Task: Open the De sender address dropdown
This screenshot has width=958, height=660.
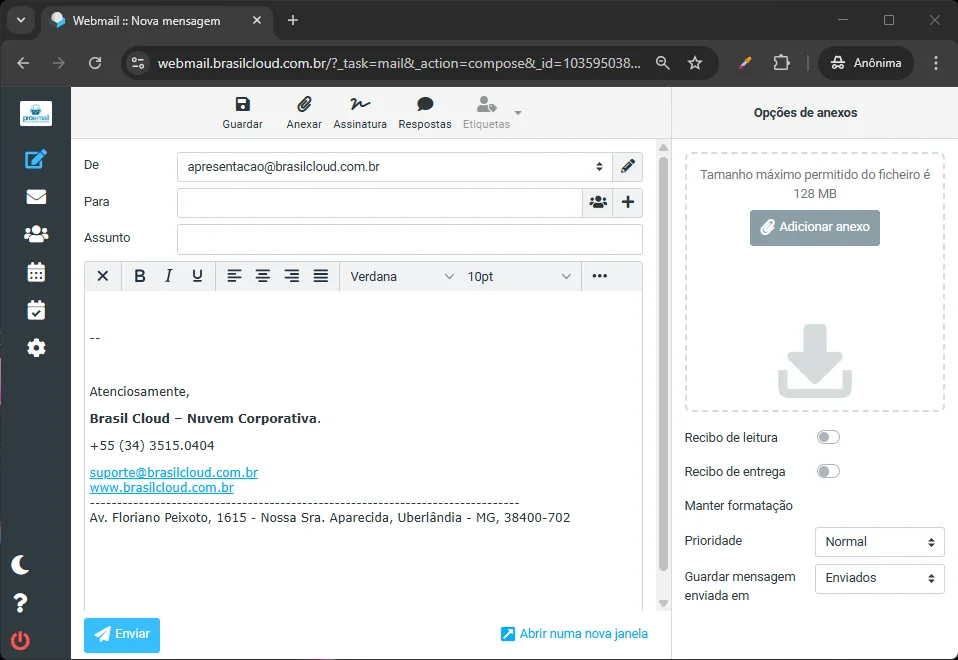Action: [x=395, y=167]
